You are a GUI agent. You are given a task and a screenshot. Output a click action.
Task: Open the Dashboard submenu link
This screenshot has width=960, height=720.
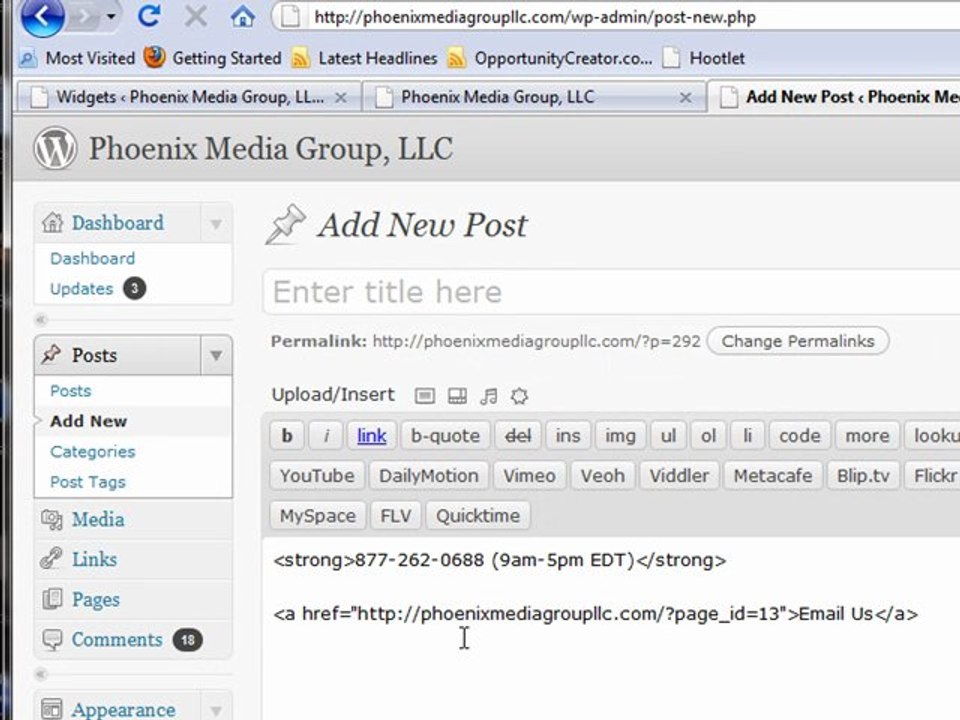coord(92,258)
